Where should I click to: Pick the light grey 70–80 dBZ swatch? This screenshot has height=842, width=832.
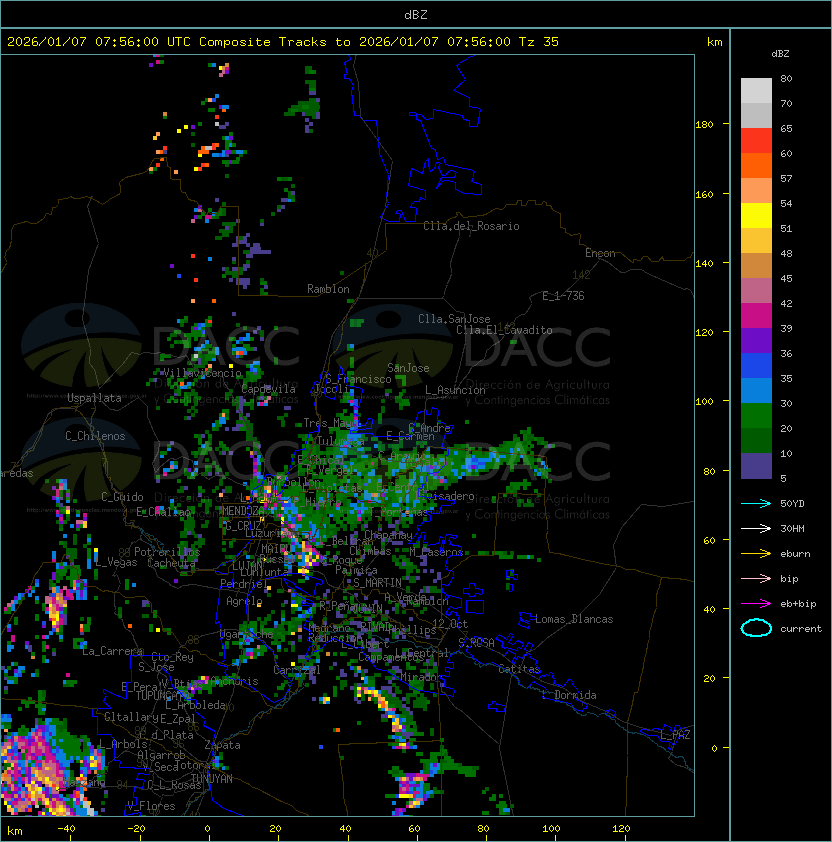tap(756, 91)
